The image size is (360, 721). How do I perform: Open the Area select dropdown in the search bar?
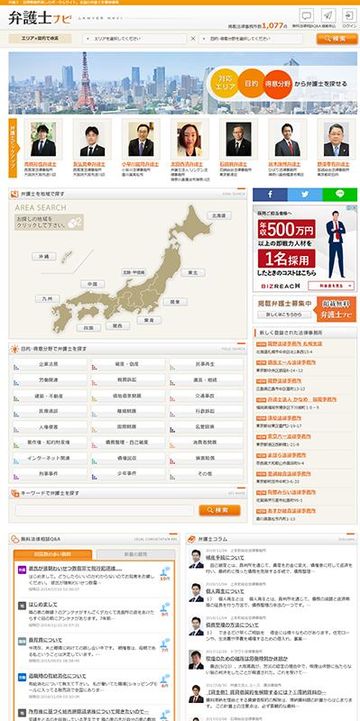coord(135,39)
